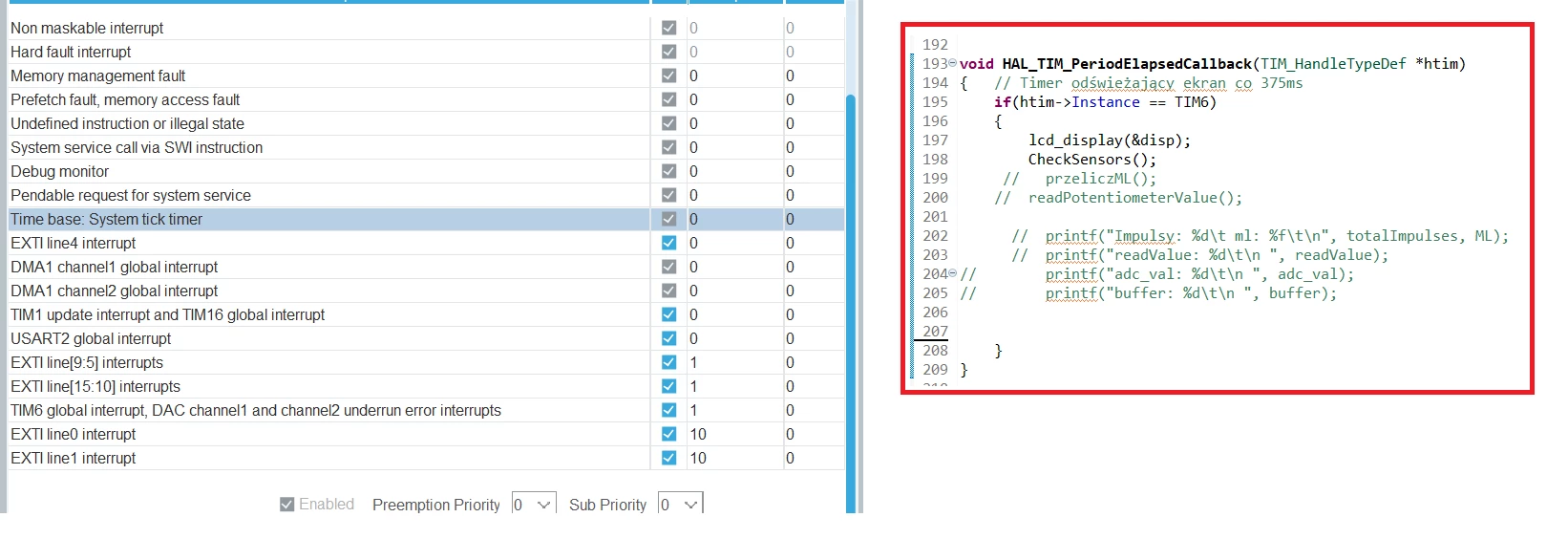The width and height of the screenshot is (1568, 539).
Task: Click HAL_TIM_PeriodElapsedCallback function name in code
Action: [1127, 64]
